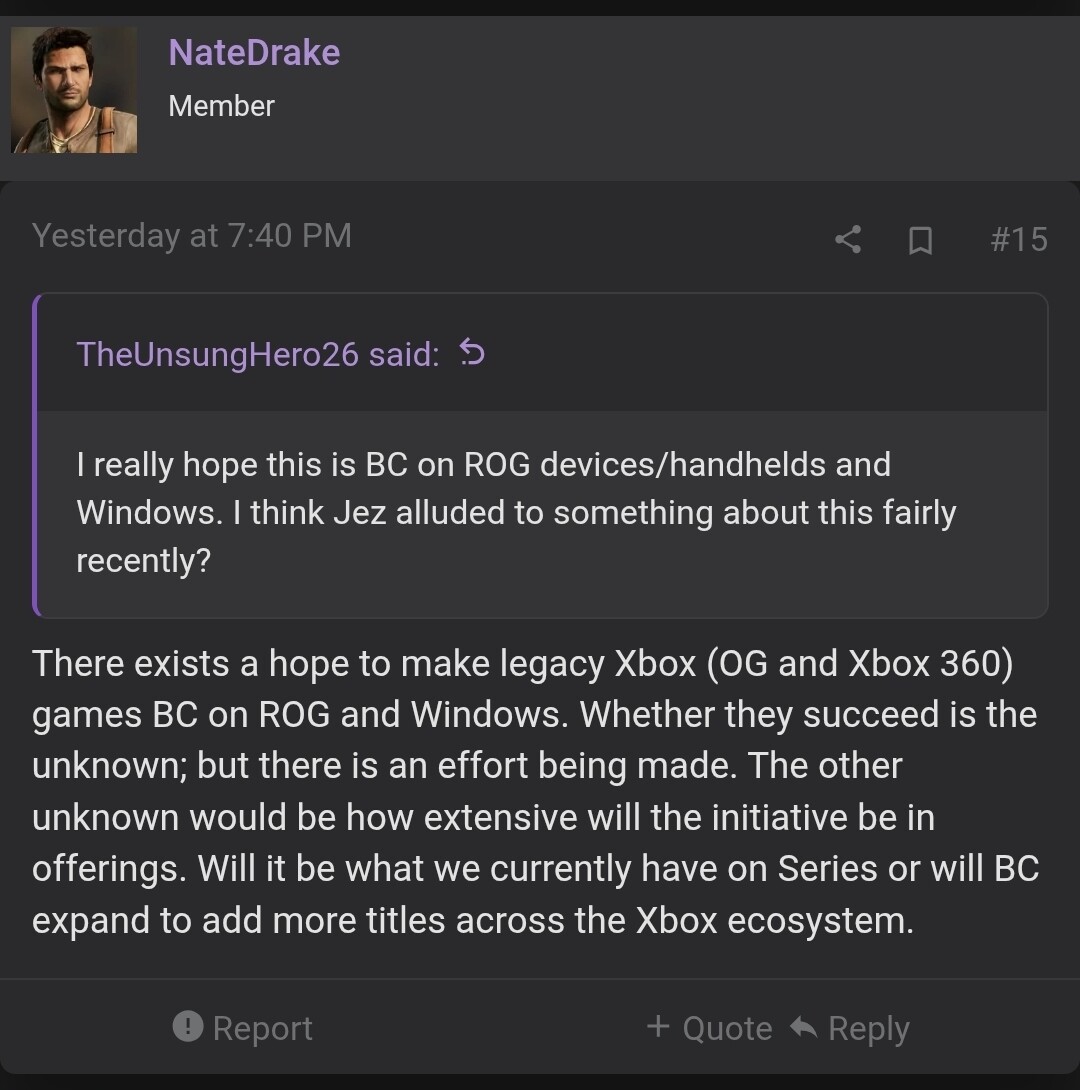Click the share post icon
Screen dimensions: 1080x1090
click(x=847, y=239)
